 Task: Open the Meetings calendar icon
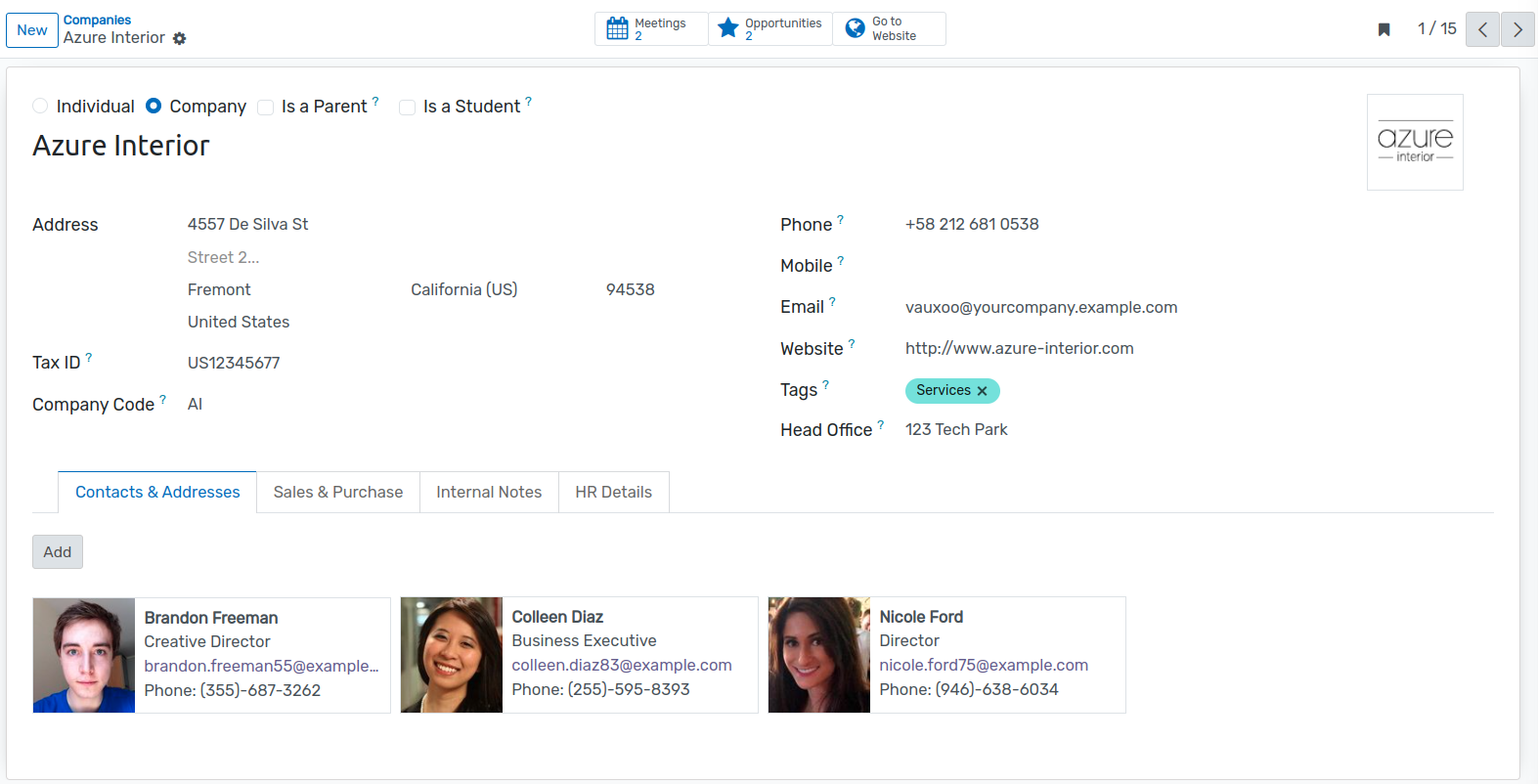pos(617,28)
